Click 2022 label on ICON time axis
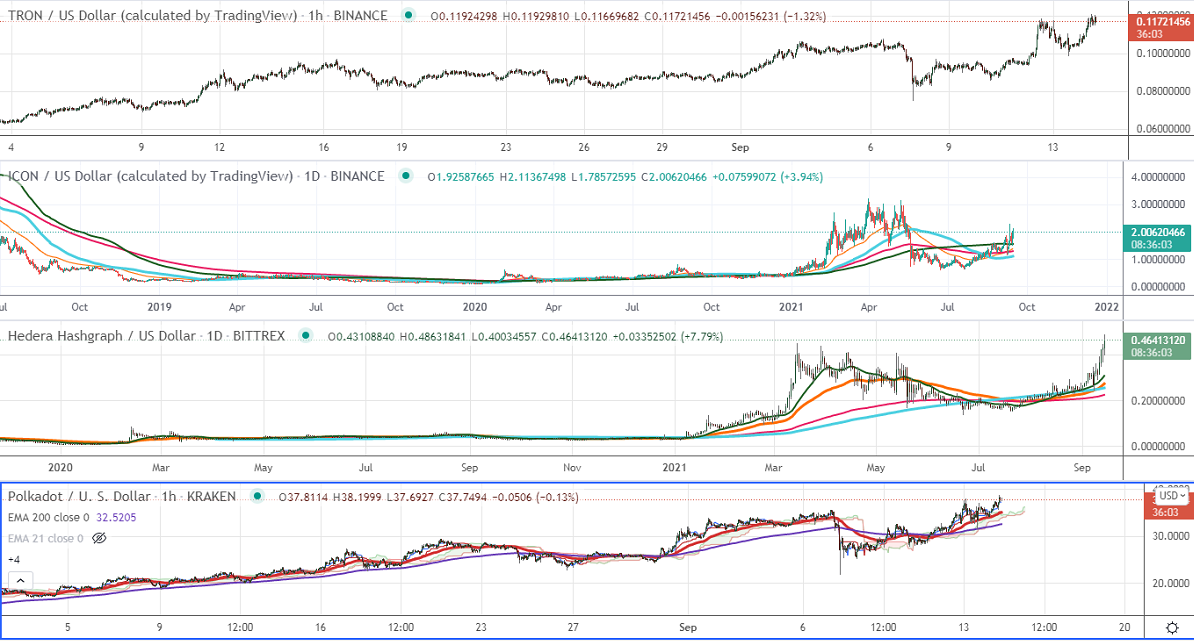Screen dimensions: 1194x644 pos(1106,307)
